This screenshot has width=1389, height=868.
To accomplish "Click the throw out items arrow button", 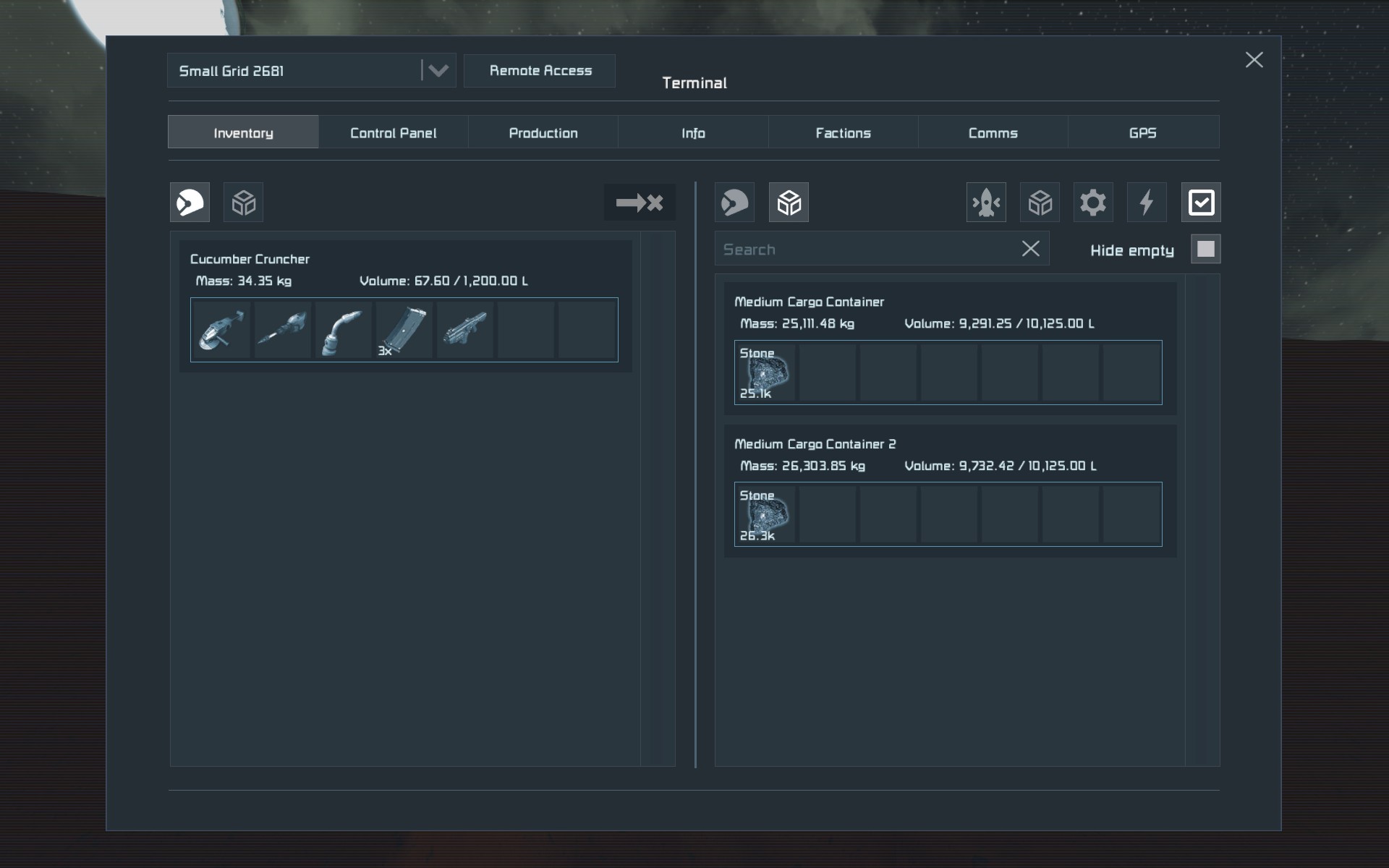I will click(640, 202).
